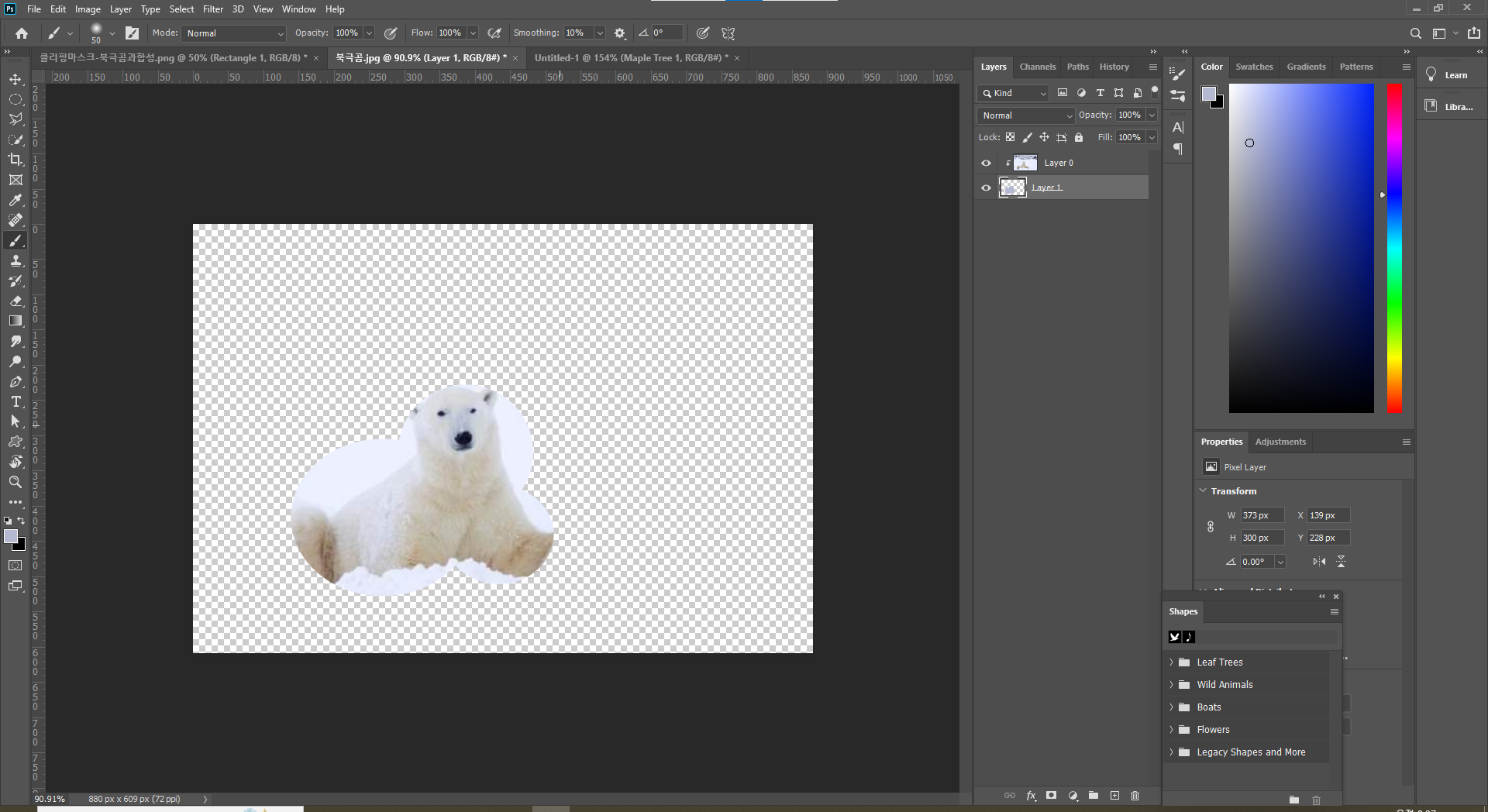Select the Eyedropper tool
The height and width of the screenshot is (812, 1488).
click(15, 200)
